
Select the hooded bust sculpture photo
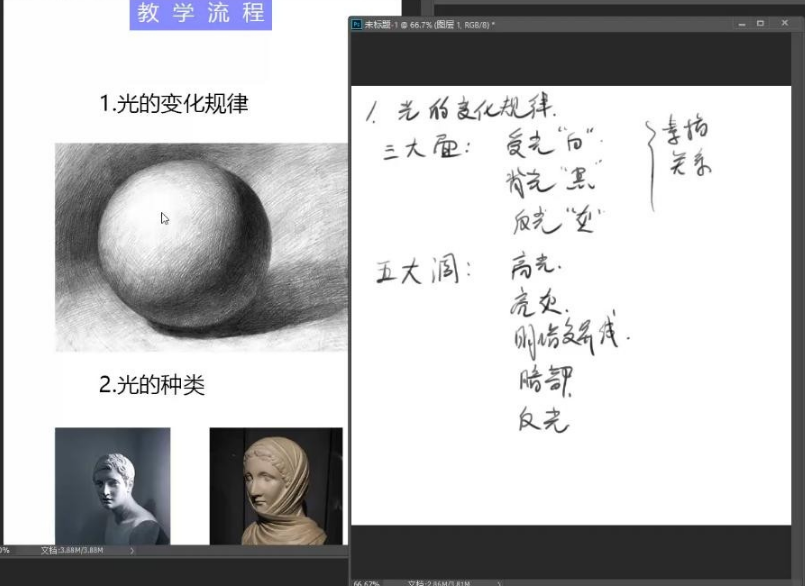(275, 486)
